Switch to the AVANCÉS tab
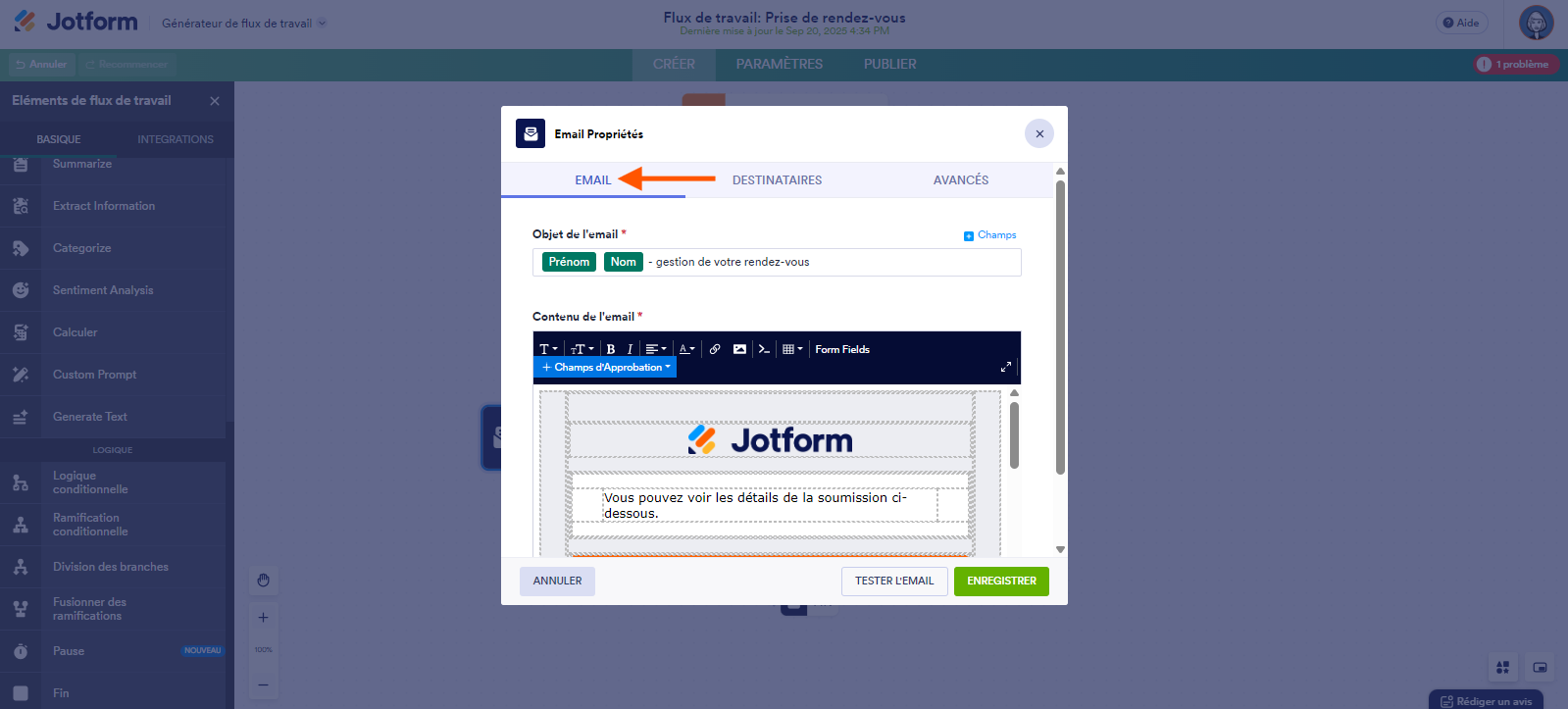Screen dimensions: 1568x709 point(960,180)
